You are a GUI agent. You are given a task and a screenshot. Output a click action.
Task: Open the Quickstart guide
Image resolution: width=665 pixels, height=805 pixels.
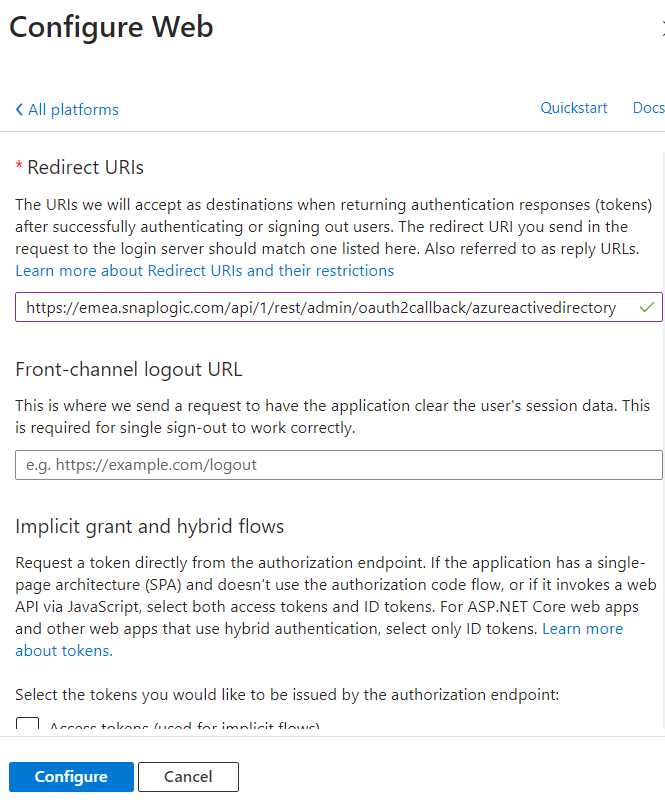pos(573,107)
